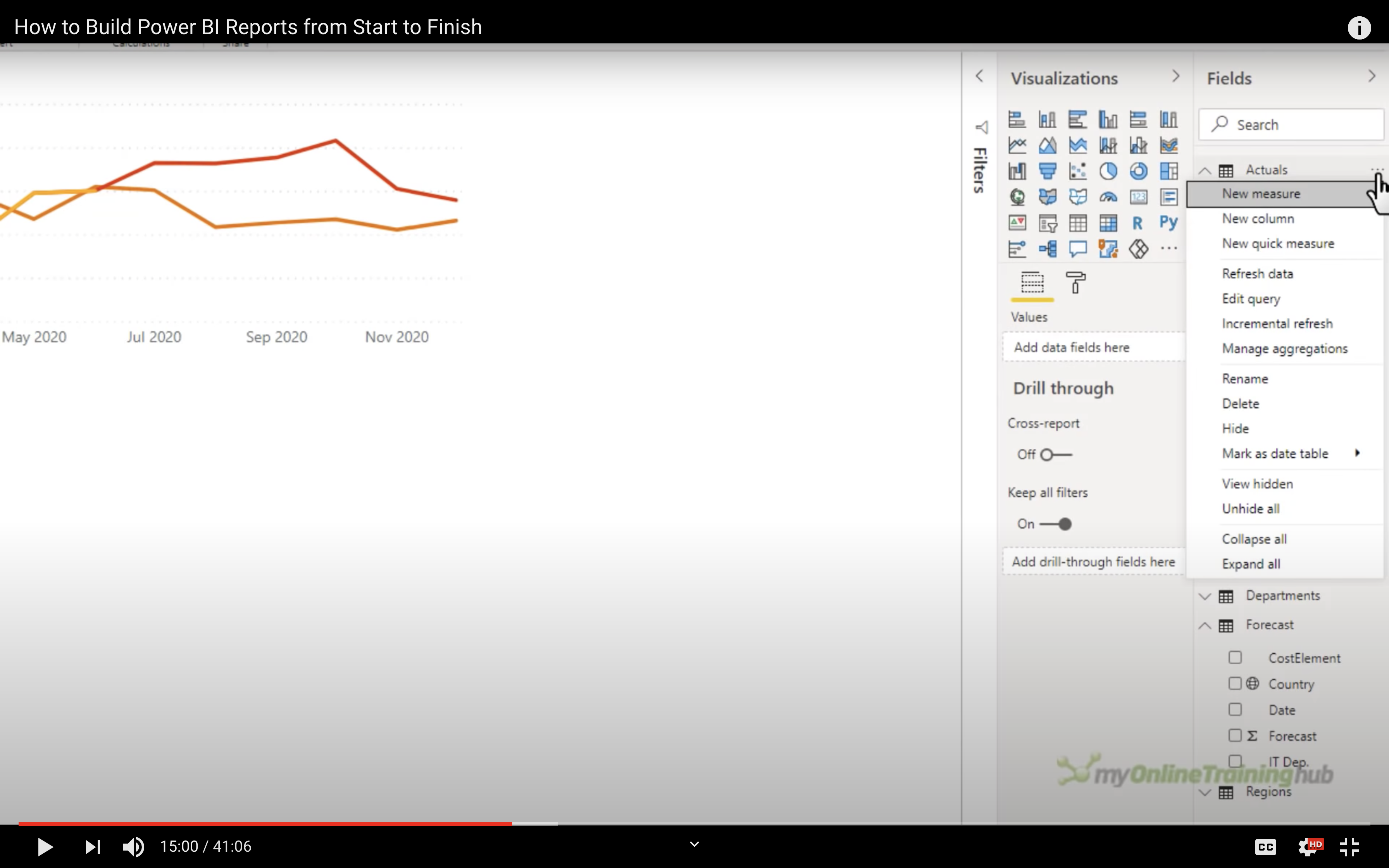Choose New measure from context menu
Screen dimensions: 1389x868
1260,194
